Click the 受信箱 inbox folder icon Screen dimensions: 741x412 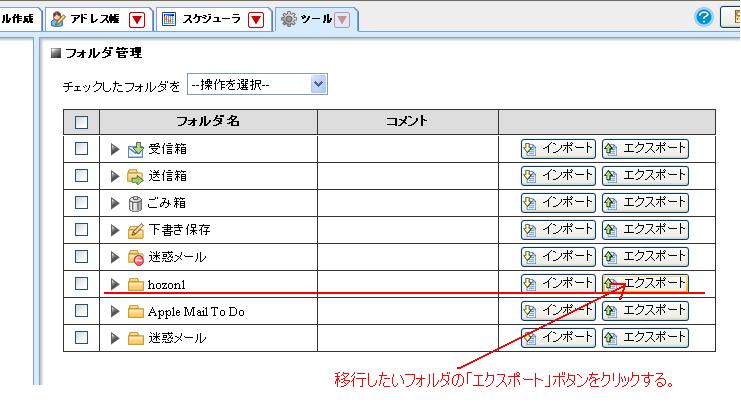coord(136,149)
